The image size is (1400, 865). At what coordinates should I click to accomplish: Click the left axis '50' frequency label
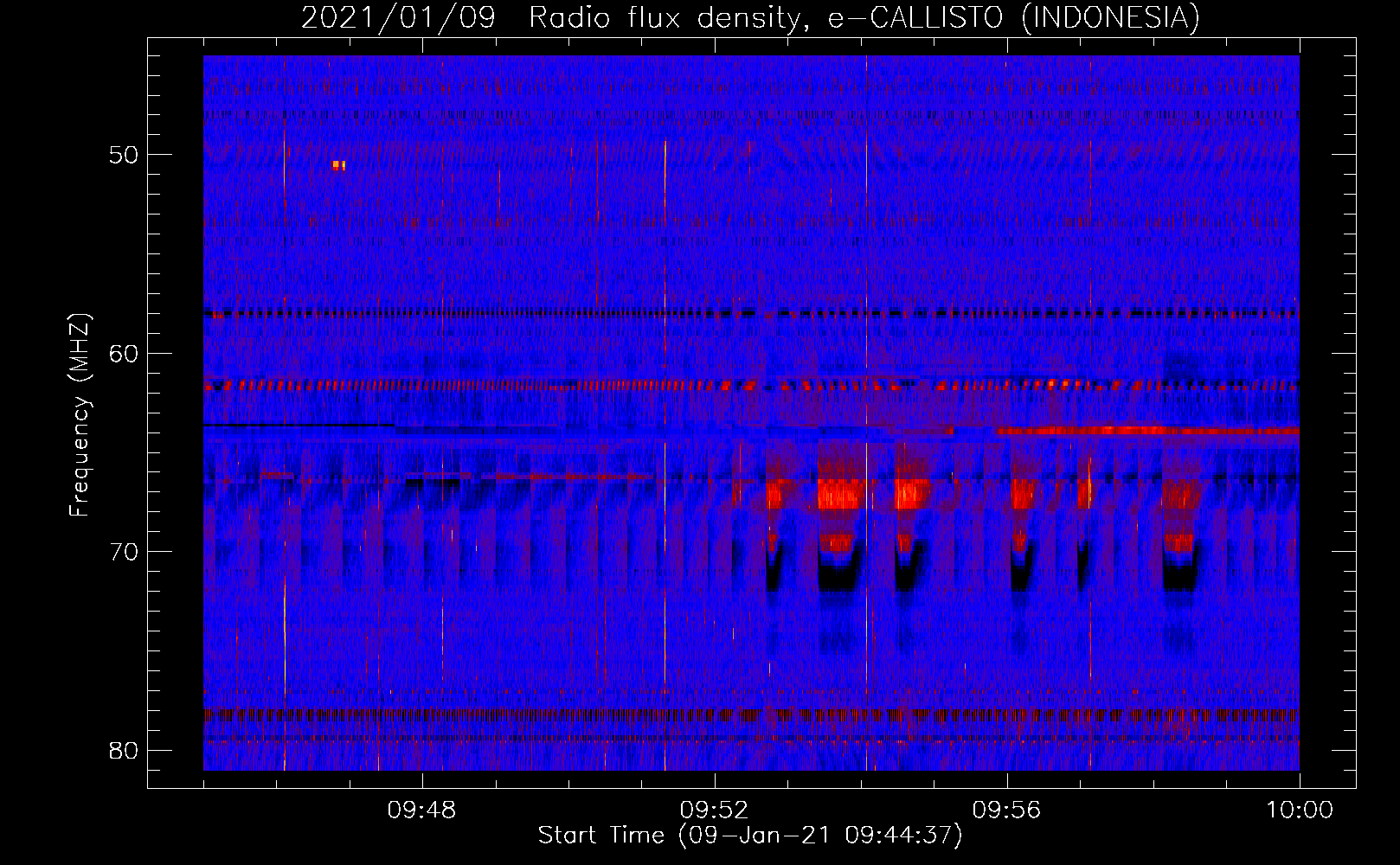pyautogui.click(x=124, y=155)
